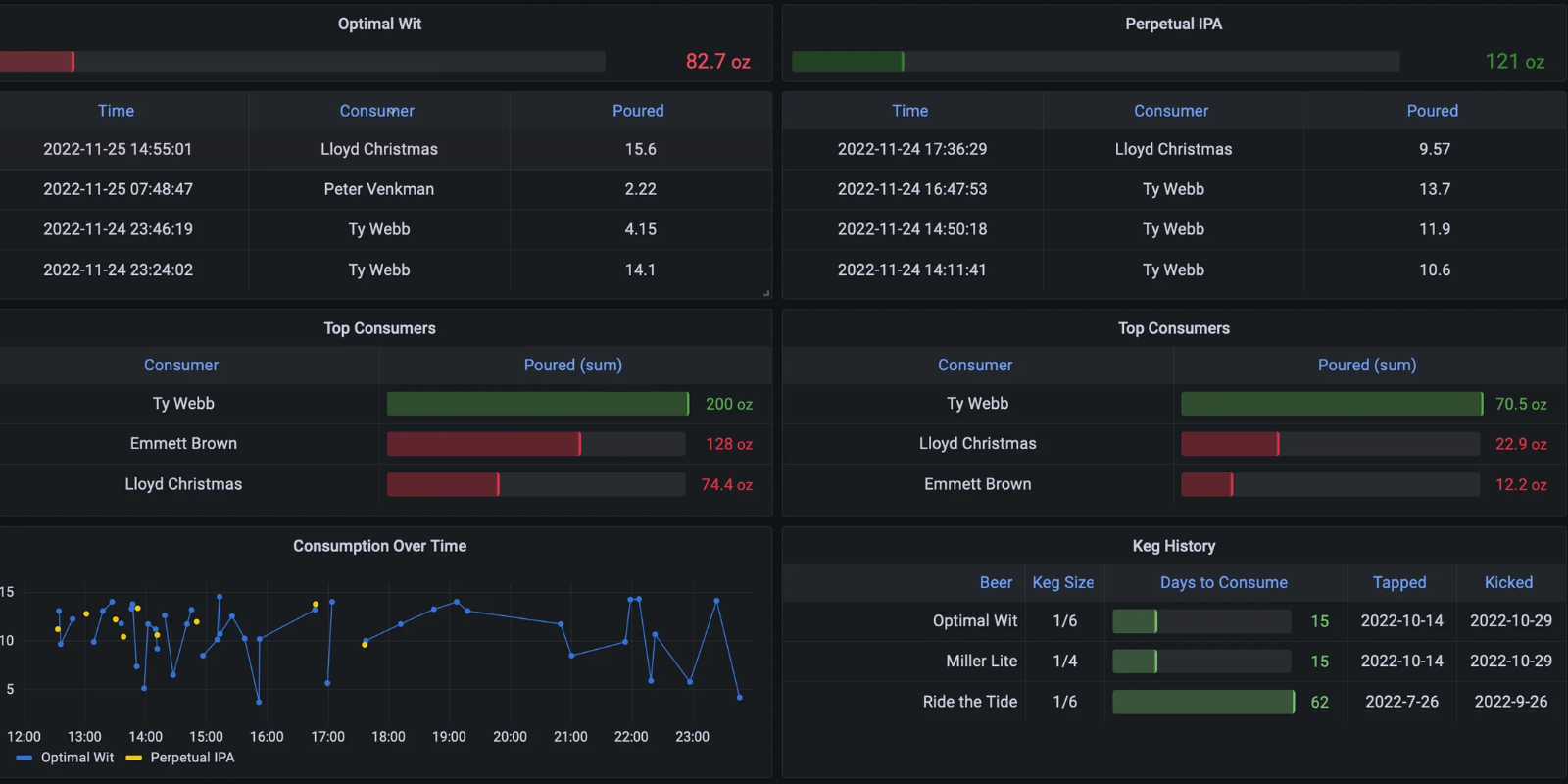This screenshot has width=1568, height=784.
Task: Click the Miller Lite 1/4 keg size cell
Action: click(x=1064, y=661)
